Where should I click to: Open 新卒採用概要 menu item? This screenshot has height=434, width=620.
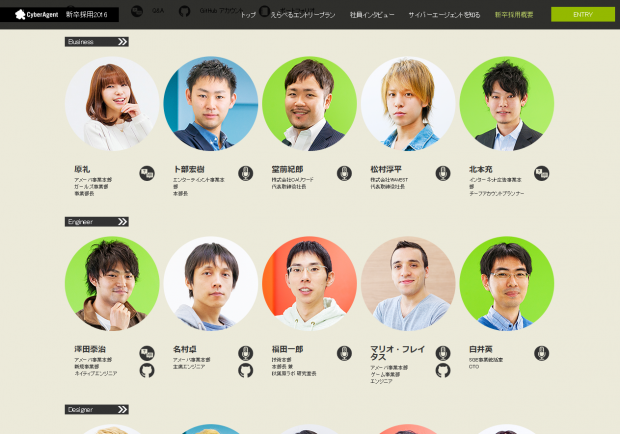(514, 15)
